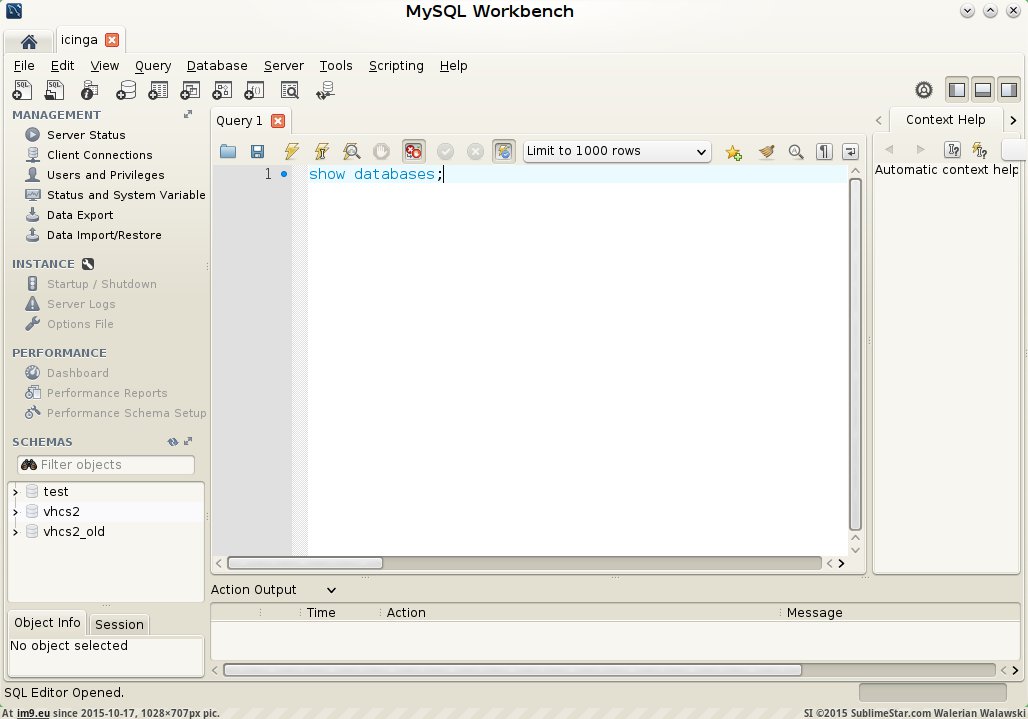1028x719 pixels.
Task: Create a new schema icon
Action: tap(125, 90)
